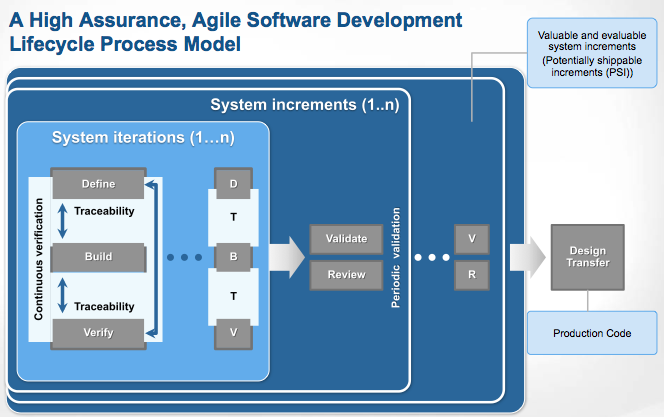This screenshot has height=417, width=664.
Task: Click the Design Transfer box
Action: [588, 257]
